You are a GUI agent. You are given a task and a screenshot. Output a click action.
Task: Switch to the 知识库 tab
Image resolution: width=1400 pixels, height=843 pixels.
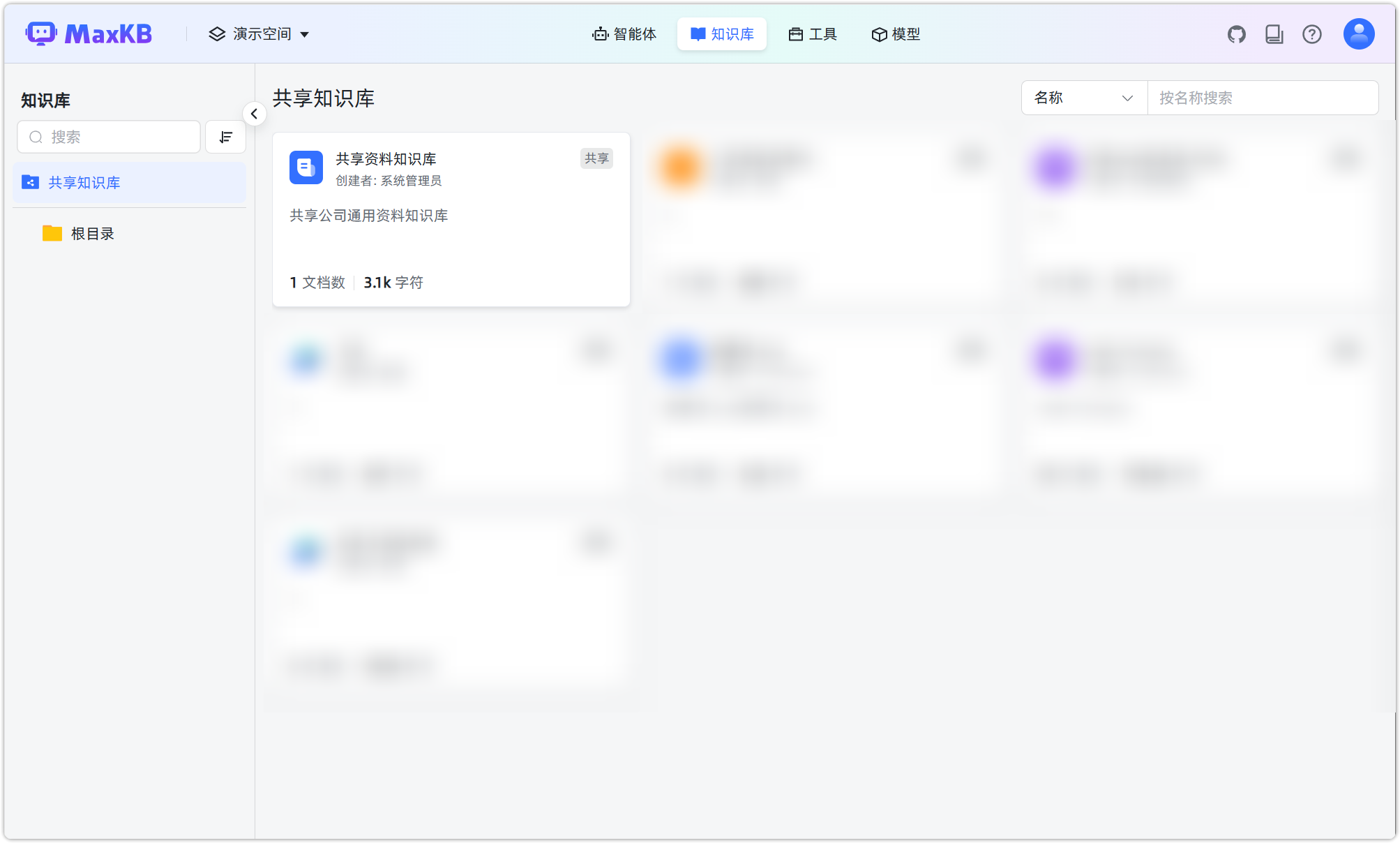722,33
